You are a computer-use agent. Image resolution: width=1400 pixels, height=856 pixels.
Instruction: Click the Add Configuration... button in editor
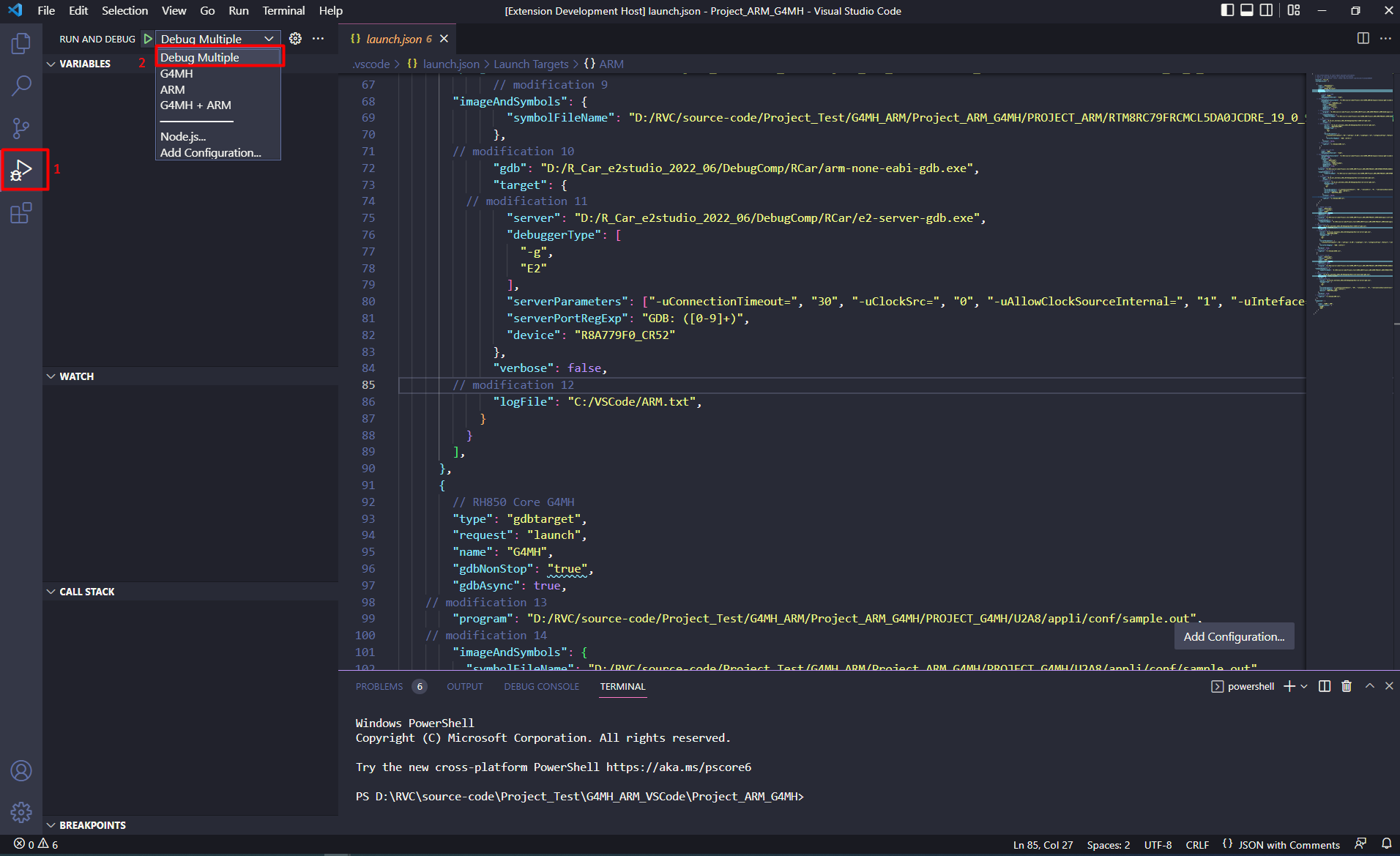(1234, 636)
